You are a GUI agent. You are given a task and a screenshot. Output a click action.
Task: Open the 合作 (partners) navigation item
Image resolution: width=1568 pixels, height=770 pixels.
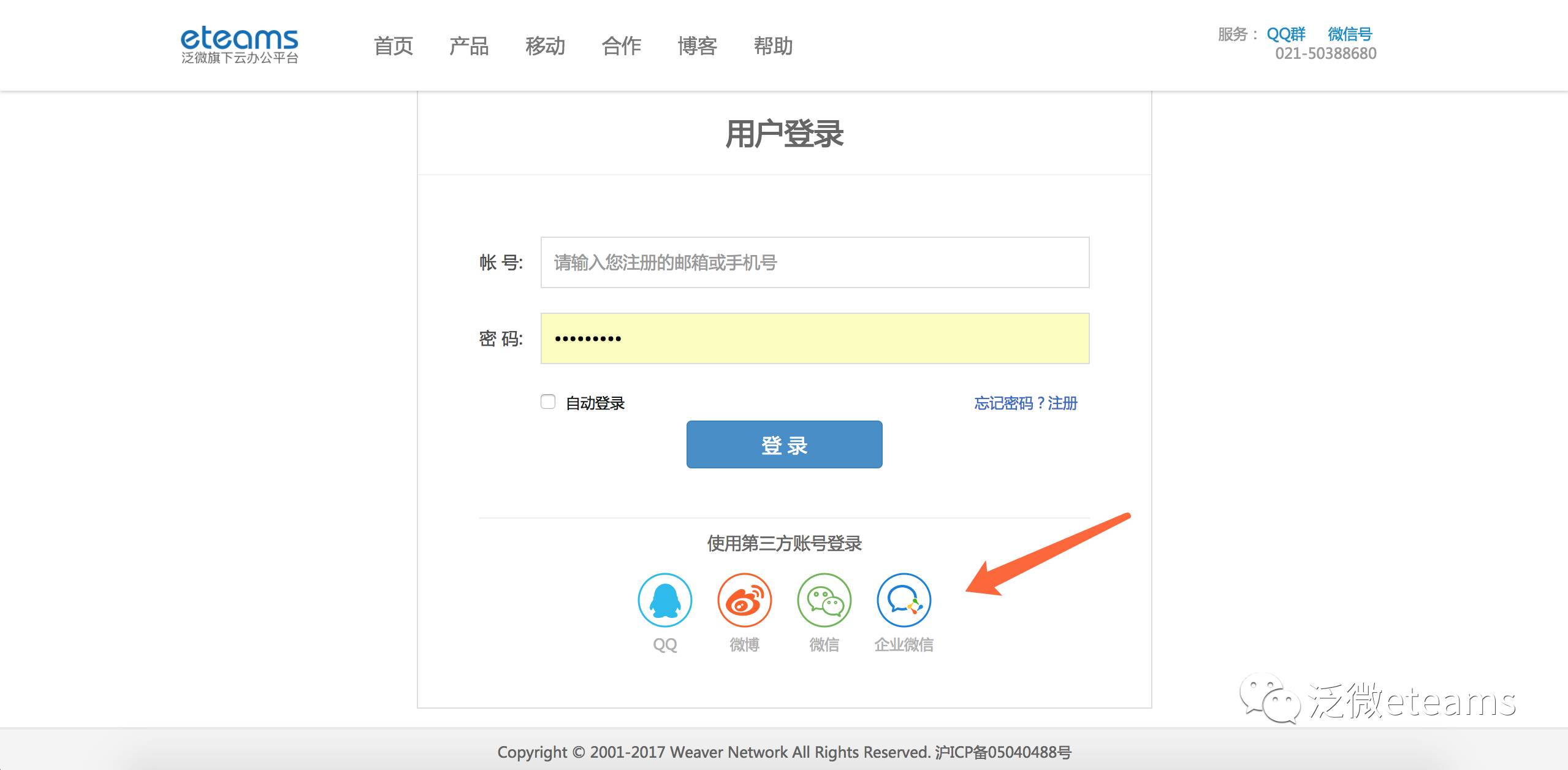[621, 46]
